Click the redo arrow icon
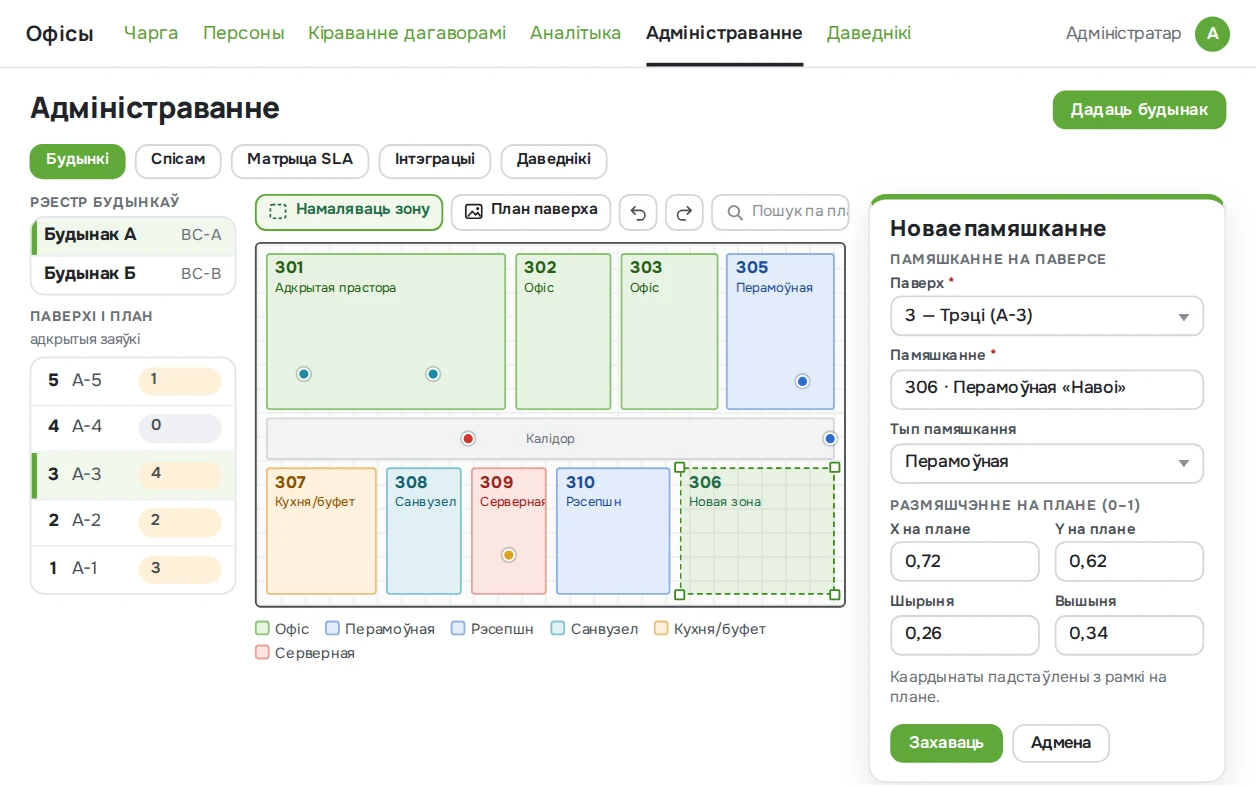 coord(684,212)
